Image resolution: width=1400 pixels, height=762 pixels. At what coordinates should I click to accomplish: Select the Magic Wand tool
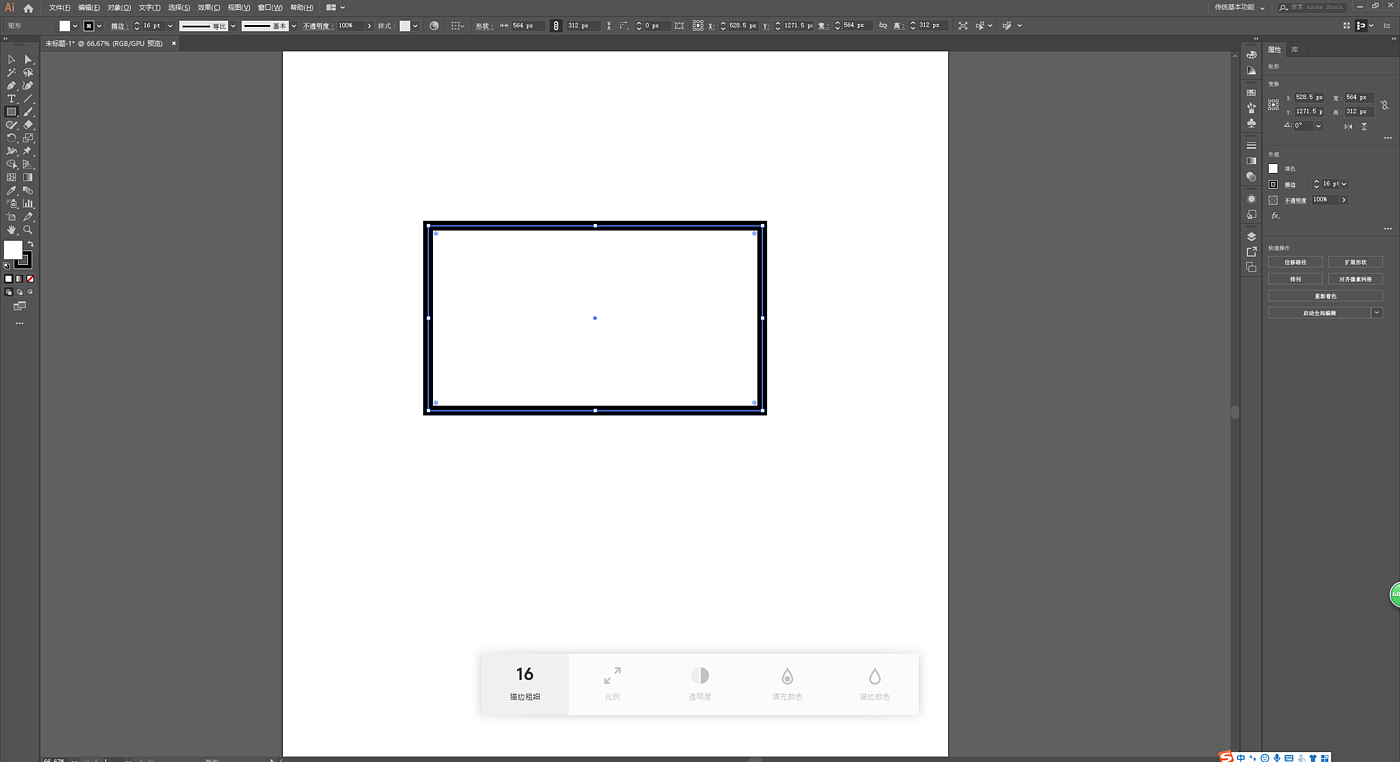(x=11, y=73)
